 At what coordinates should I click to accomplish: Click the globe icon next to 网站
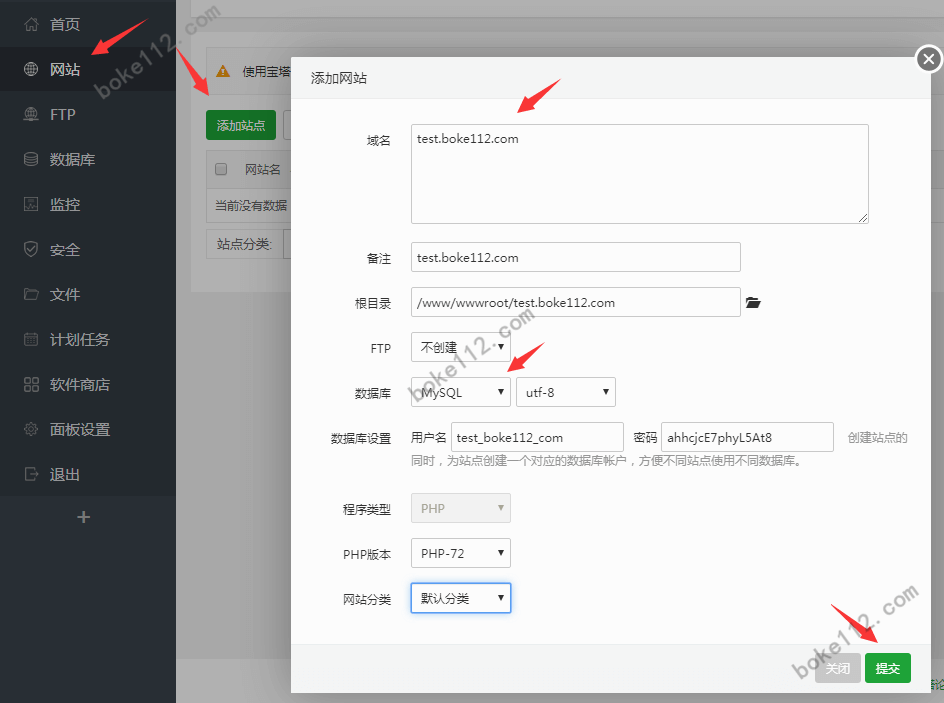31,69
